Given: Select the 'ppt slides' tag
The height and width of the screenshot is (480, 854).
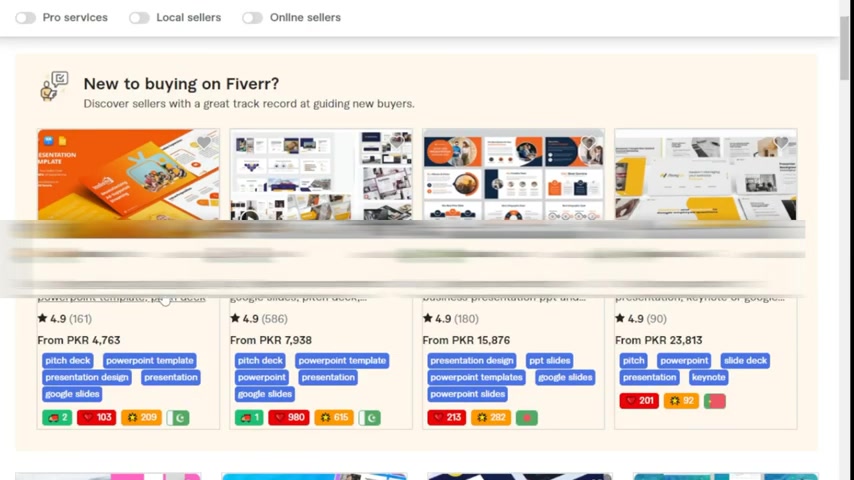Looking at the screenshot, I should [x=550, y=361].
